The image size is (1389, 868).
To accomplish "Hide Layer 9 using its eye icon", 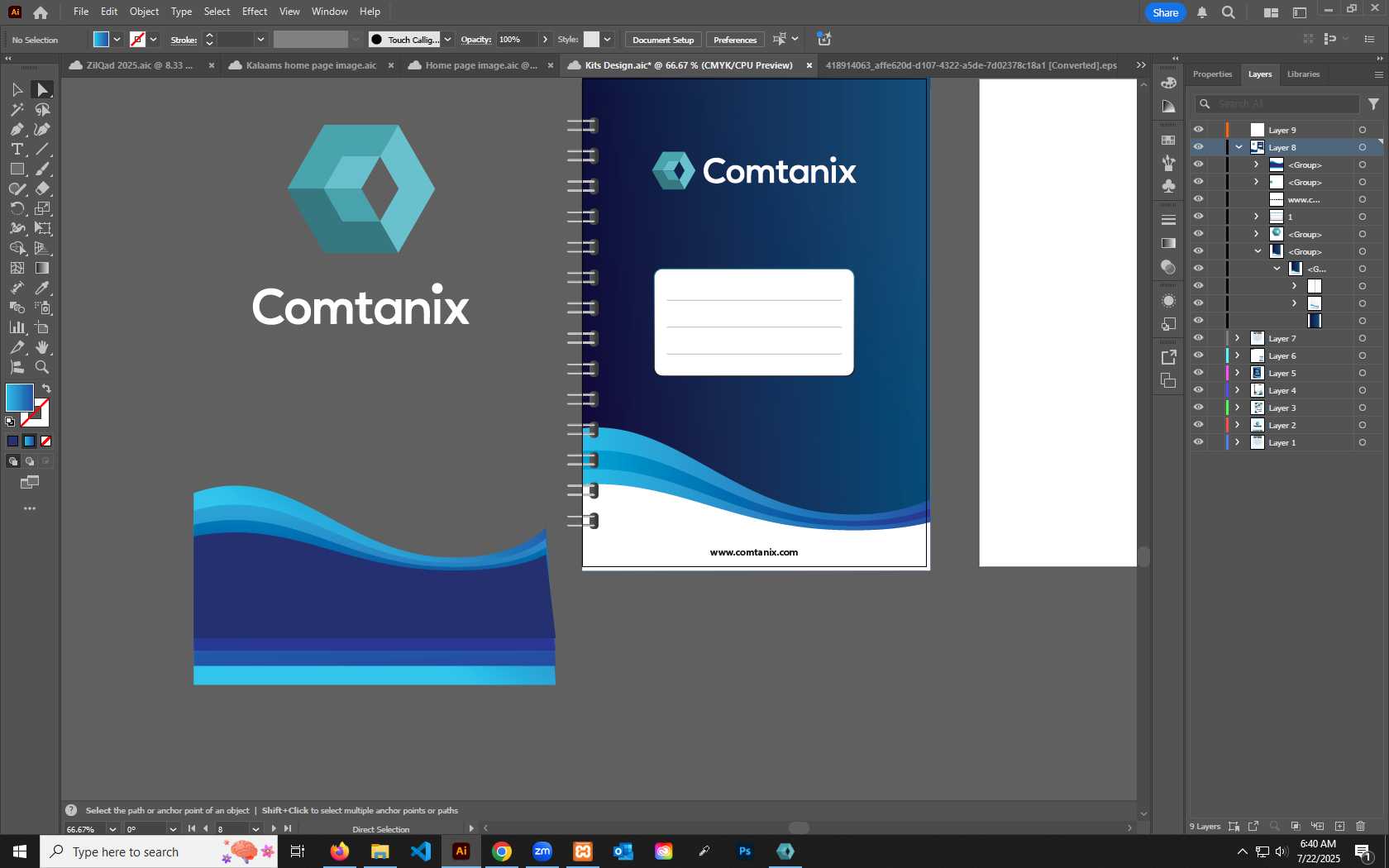I will (1198, 130).
